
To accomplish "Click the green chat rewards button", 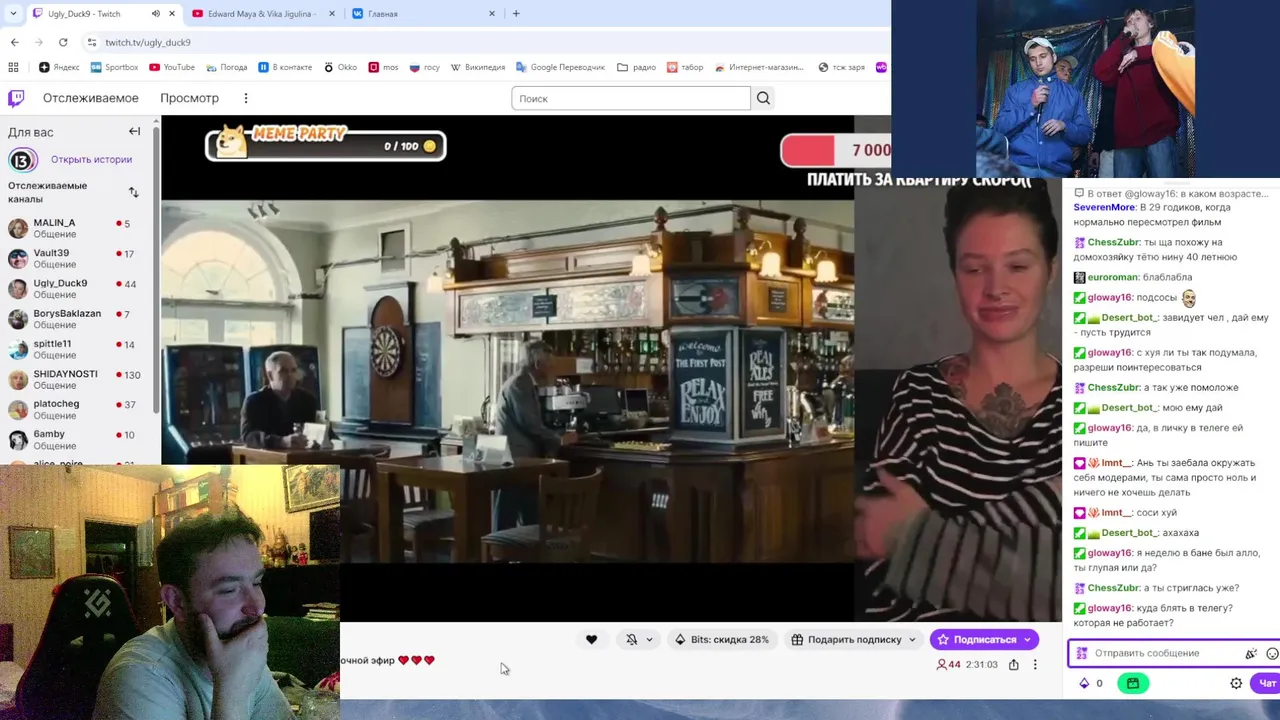I will [x=1132, y=683].
